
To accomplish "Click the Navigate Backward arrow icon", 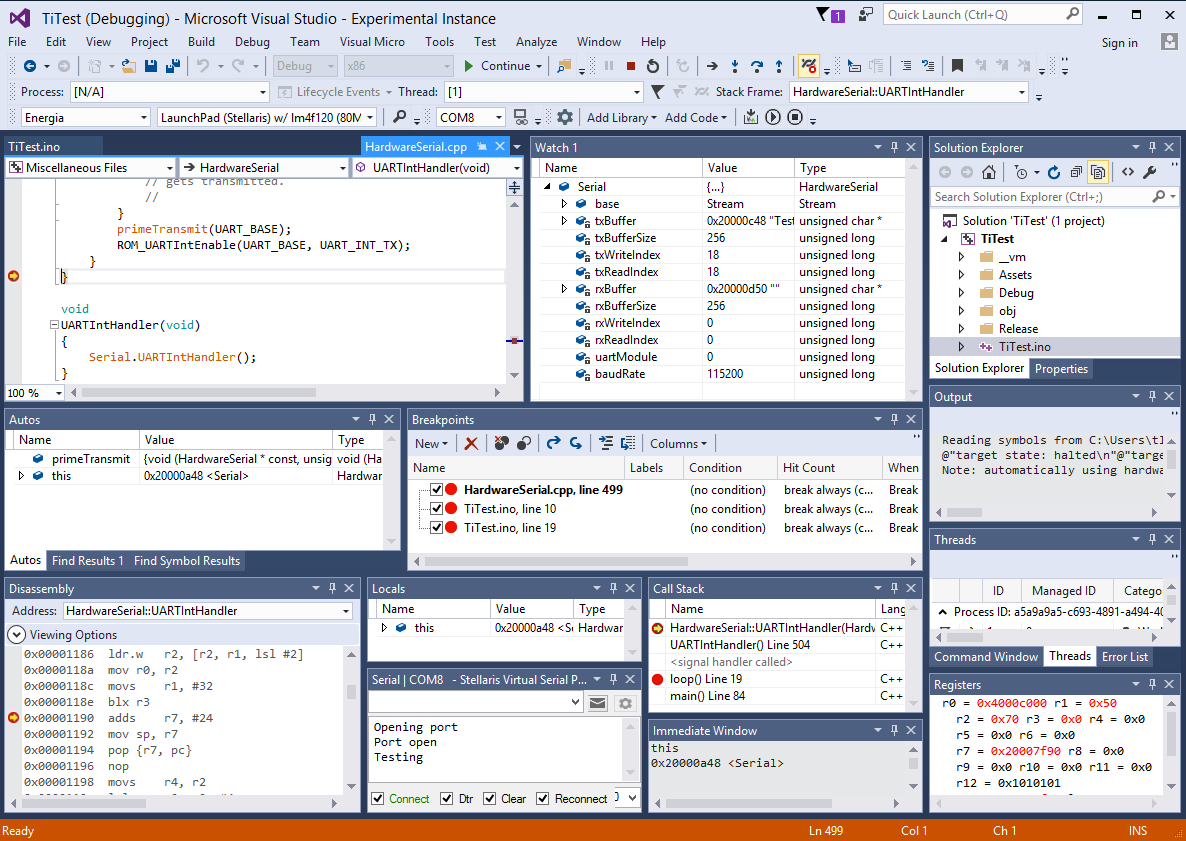I will click(x=29, y=66).
